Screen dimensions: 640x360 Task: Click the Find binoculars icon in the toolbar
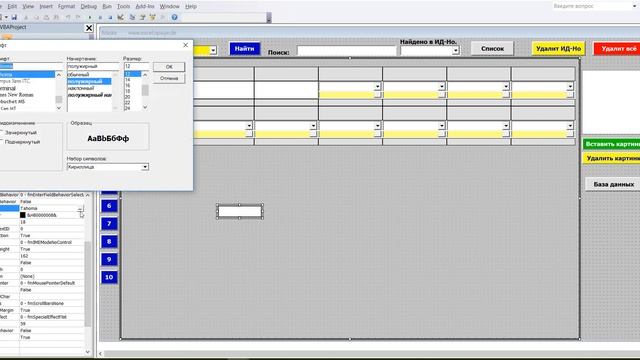(56, 17)
